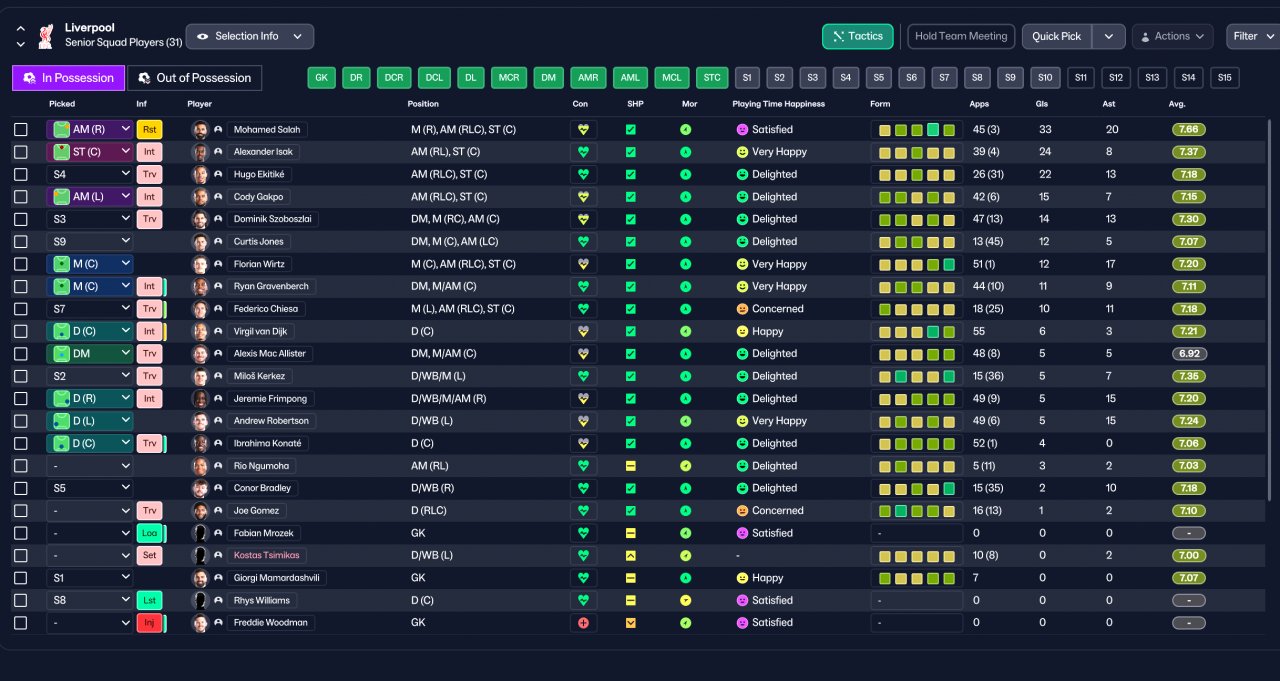Click Virgil van Dijk's player portrait icon
This screenshot has height=681, width=1280.
point(200,331)
